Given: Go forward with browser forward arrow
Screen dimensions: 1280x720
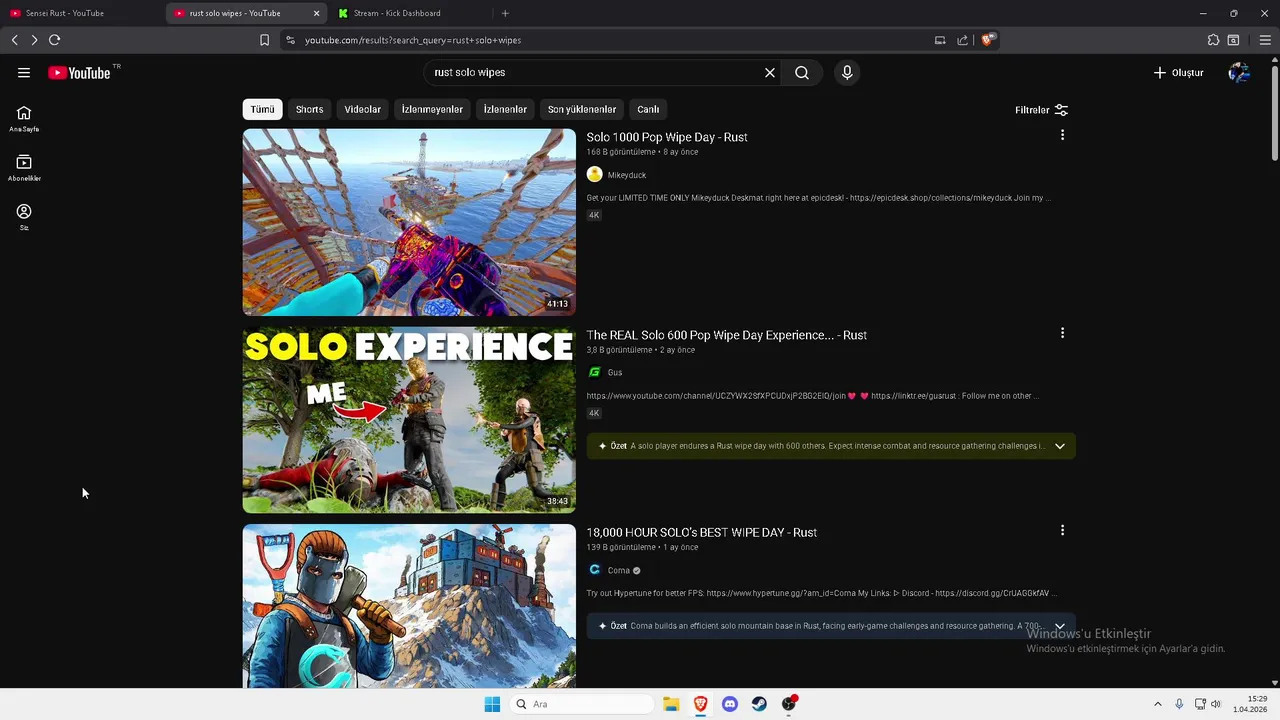Looking at the screenshot, I should pos(34,40).
